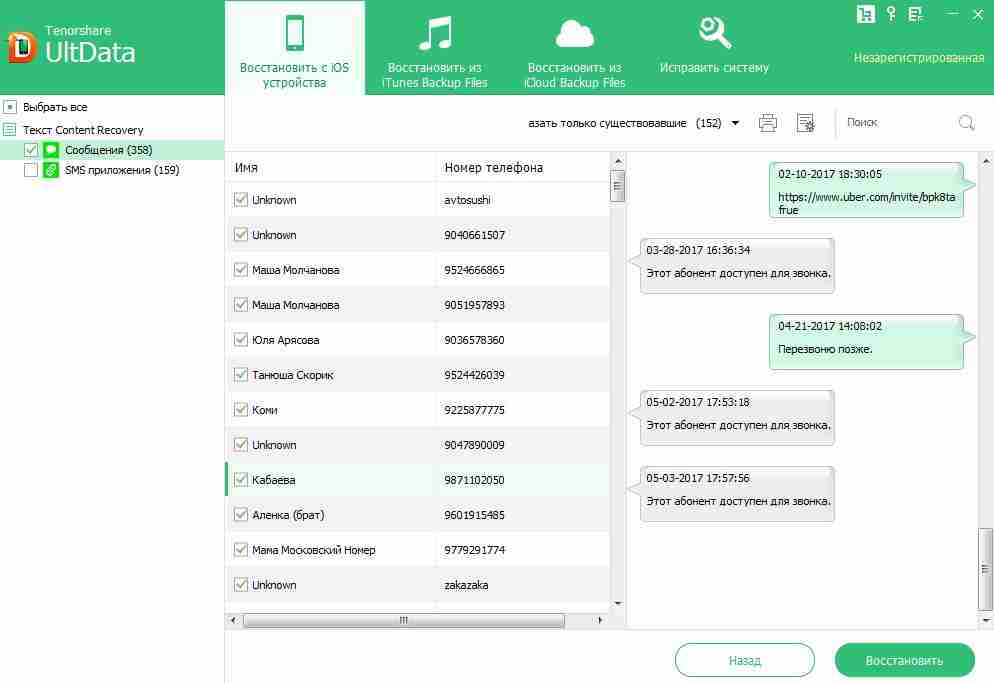Viewport: 994px width, 683px height.
Task: Click the Tenorshare UltData logo
Action: (x=71, y=45)
